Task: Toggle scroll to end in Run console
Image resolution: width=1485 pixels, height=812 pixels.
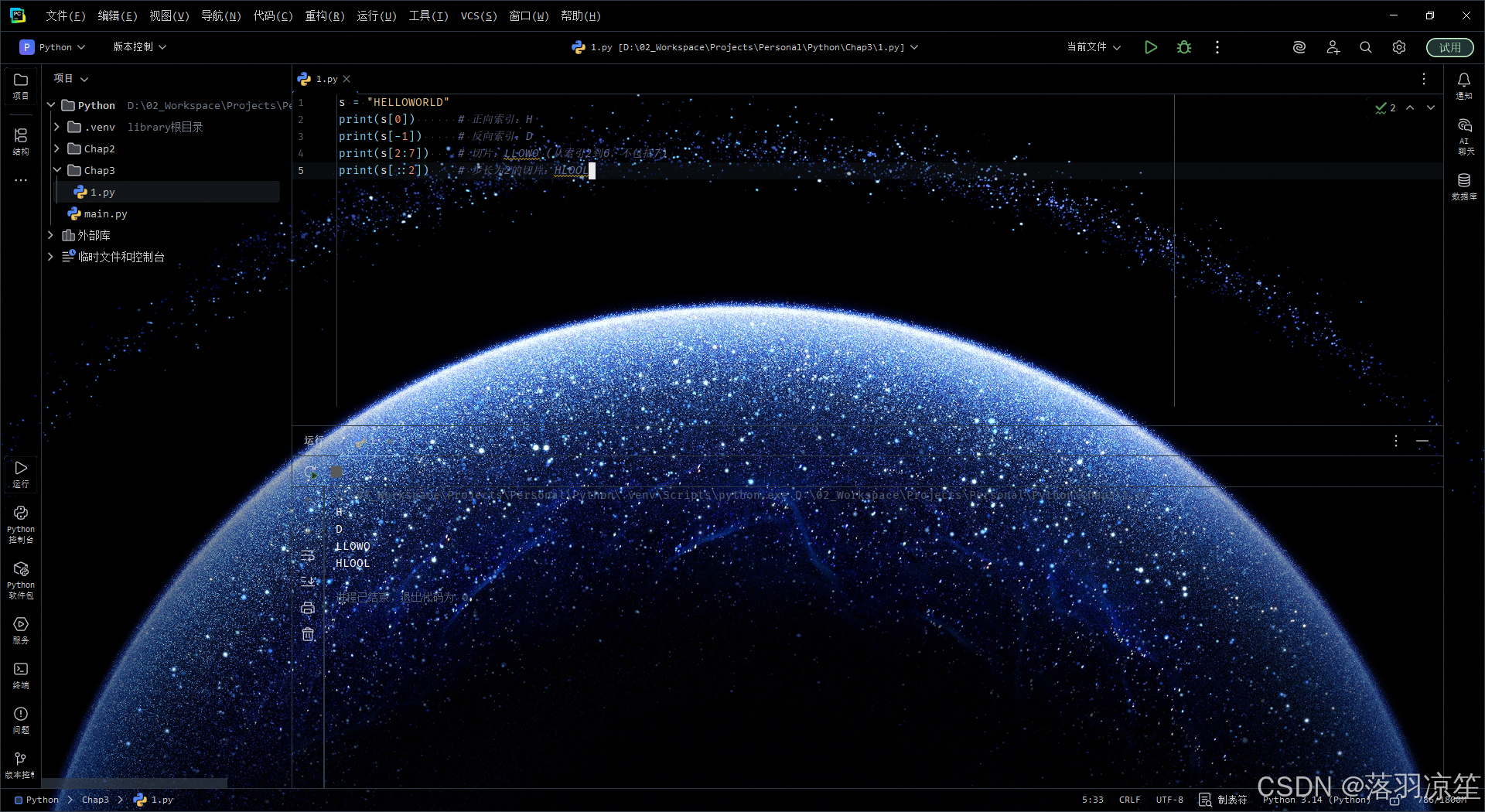Action: point(308,582)
